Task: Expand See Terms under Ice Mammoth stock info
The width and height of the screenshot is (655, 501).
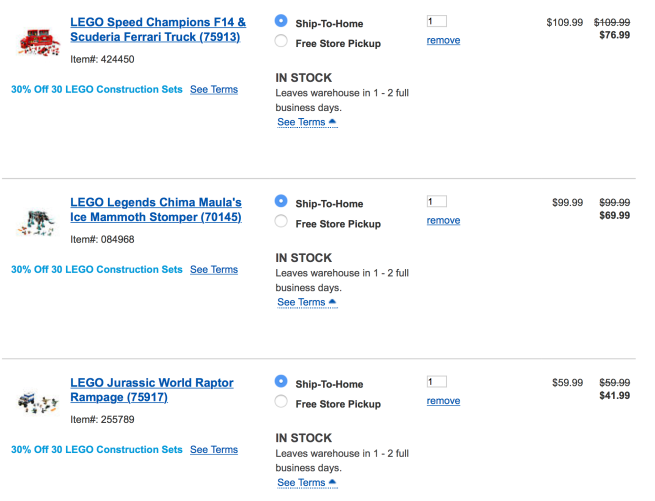Action: point(306,302)
